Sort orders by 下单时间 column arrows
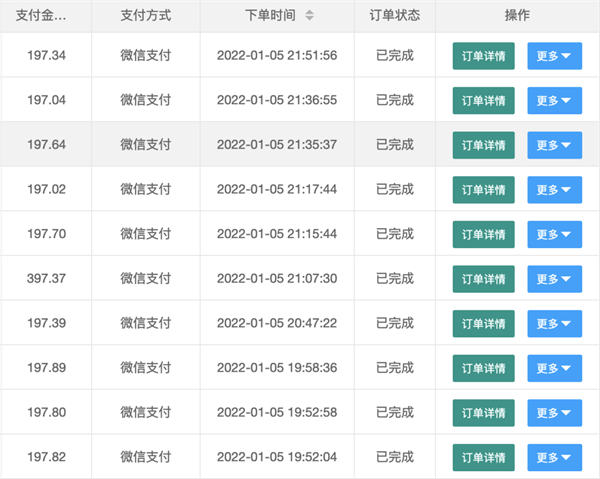 click(x=309, y=16)
